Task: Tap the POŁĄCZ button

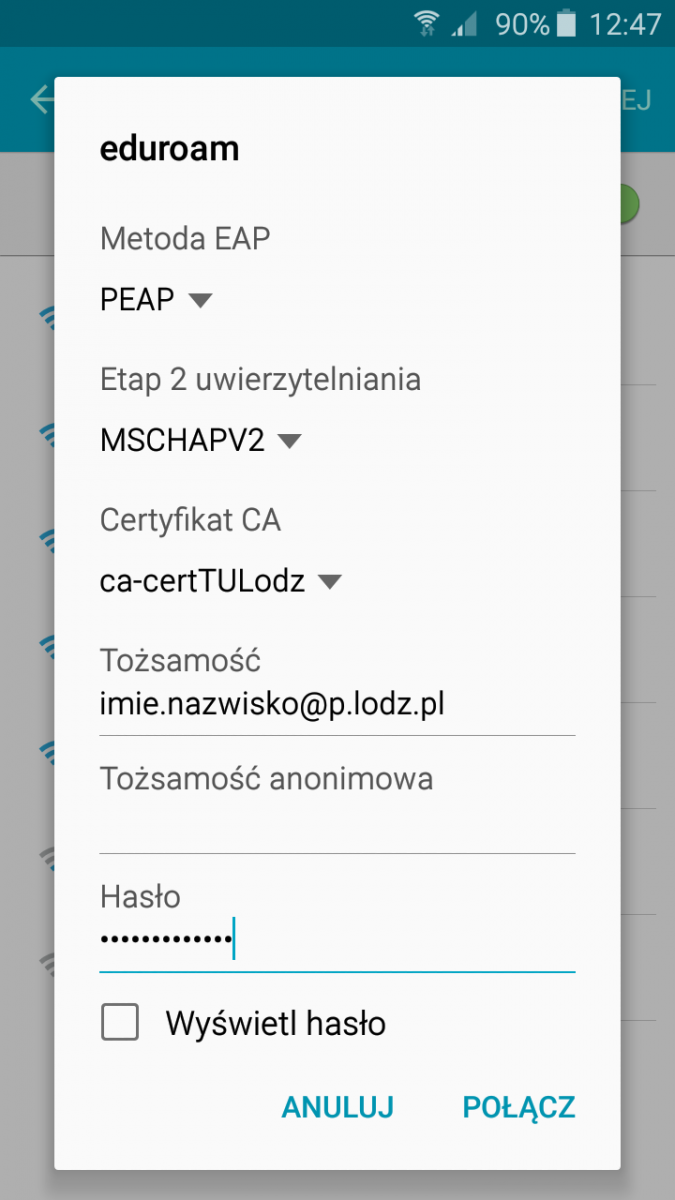Action: 519,1107
